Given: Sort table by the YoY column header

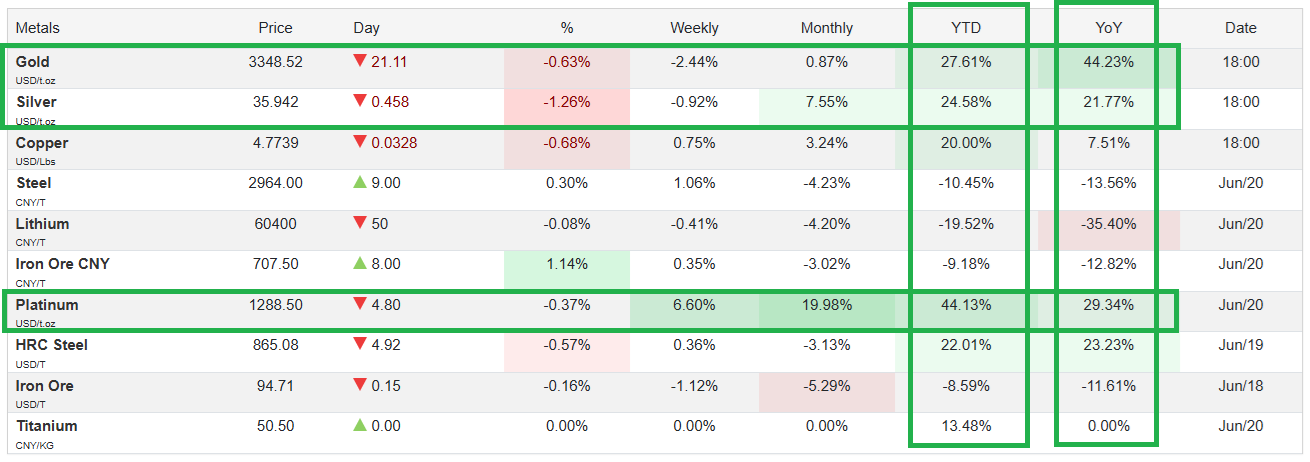Looking at the screenshot, I should (x=1109, y=28).
